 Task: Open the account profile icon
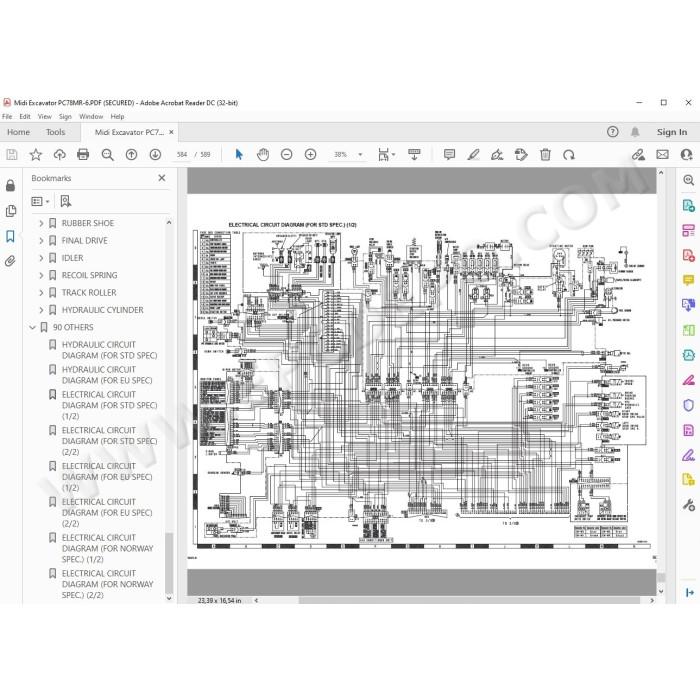686,154
